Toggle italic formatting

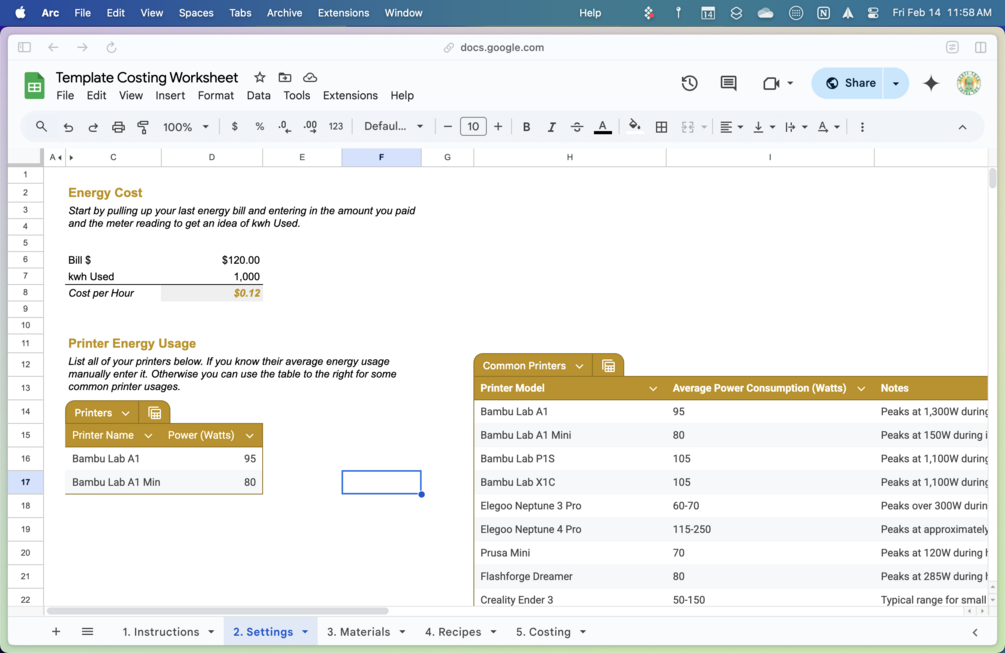coord(551,127)
